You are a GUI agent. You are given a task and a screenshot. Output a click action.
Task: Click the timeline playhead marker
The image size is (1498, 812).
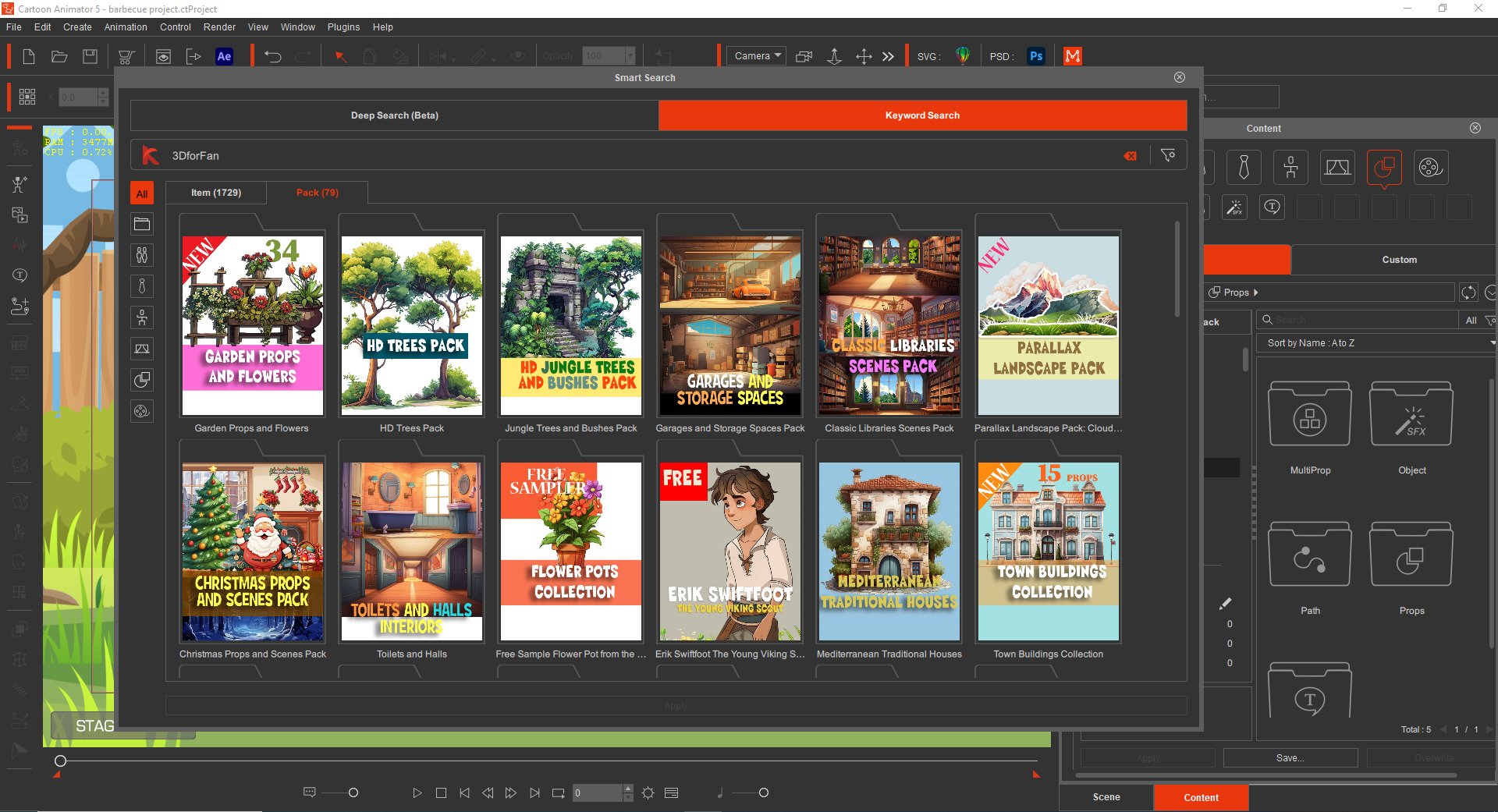(60, 761)
